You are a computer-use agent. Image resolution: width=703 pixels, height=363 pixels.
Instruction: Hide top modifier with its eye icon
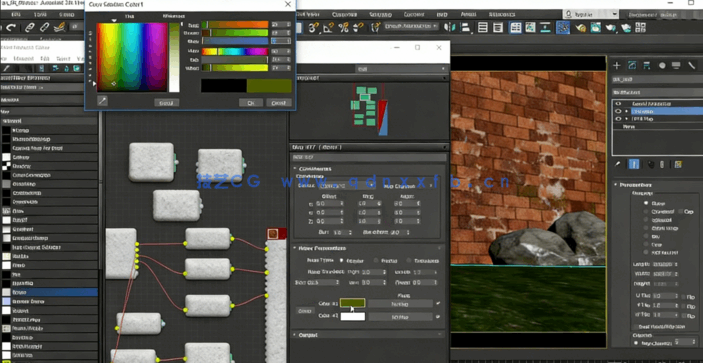[618, 104]
